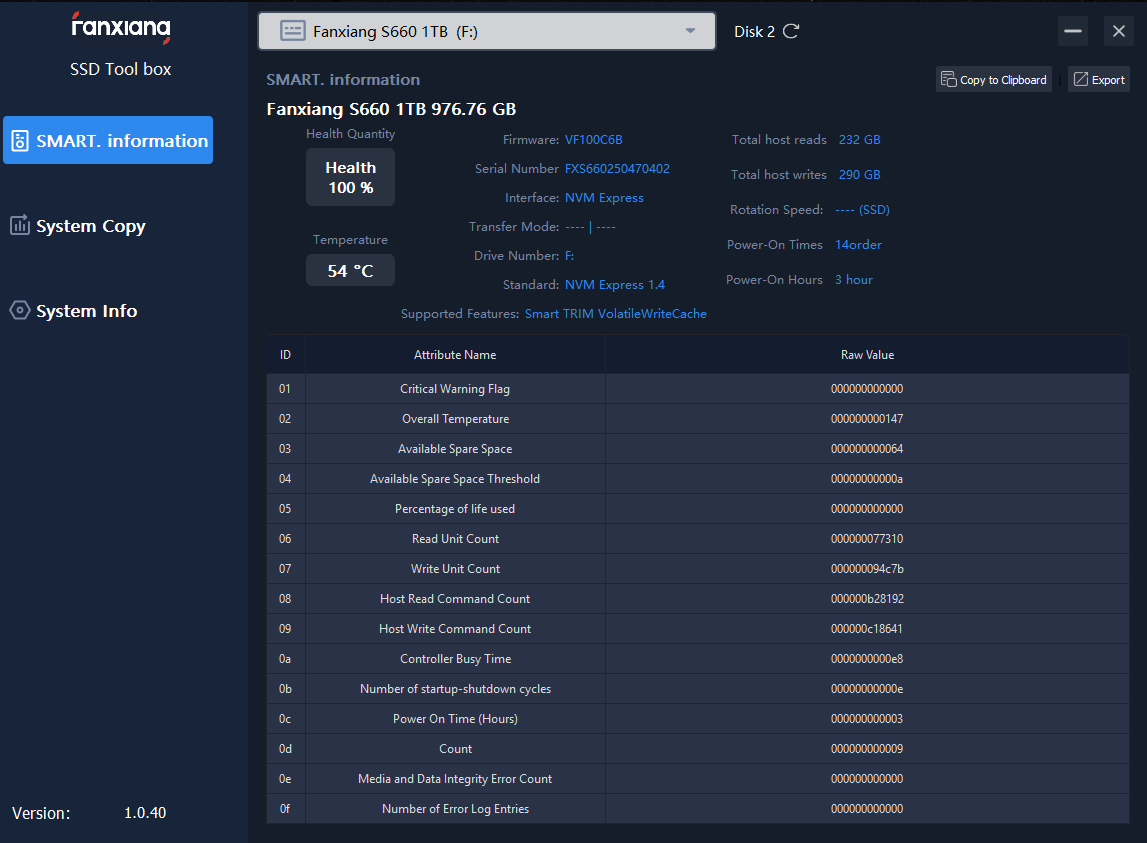Click the fanxiang logo

point(121,28)
